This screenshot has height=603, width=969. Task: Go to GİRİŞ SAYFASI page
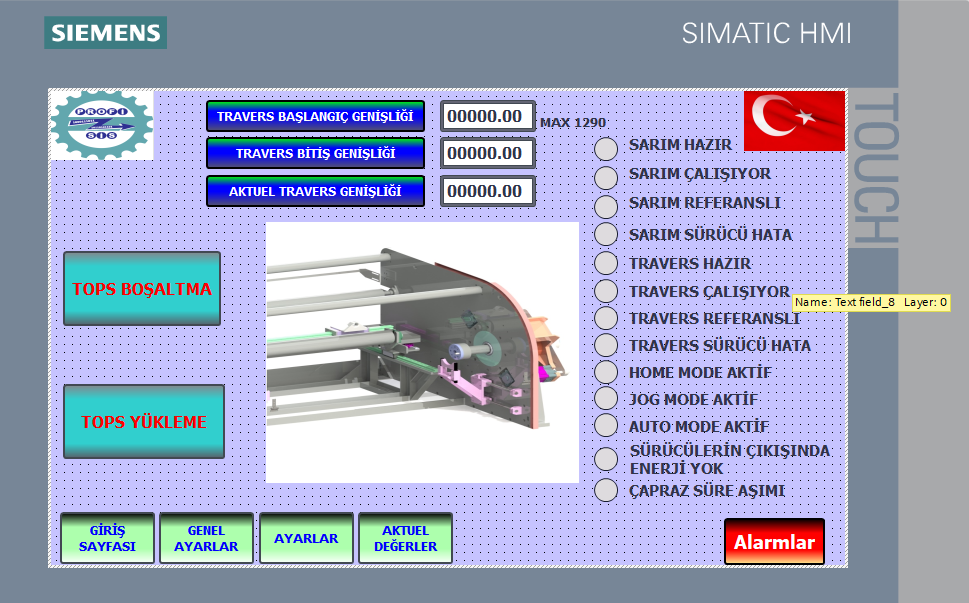point(107,538)
